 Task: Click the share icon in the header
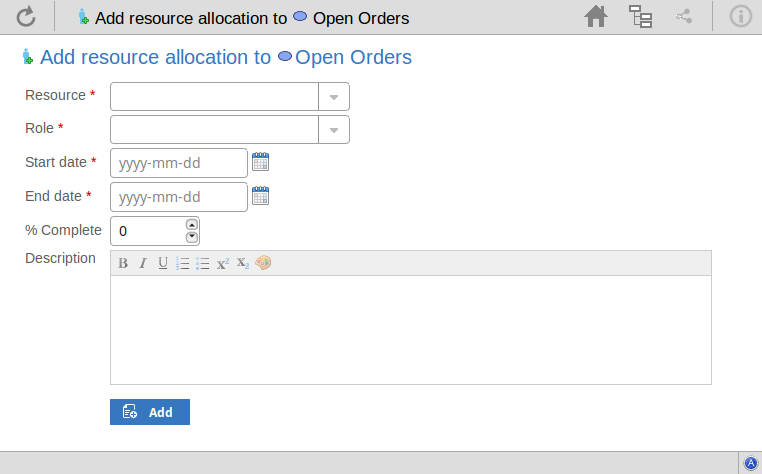pos(684,16)
